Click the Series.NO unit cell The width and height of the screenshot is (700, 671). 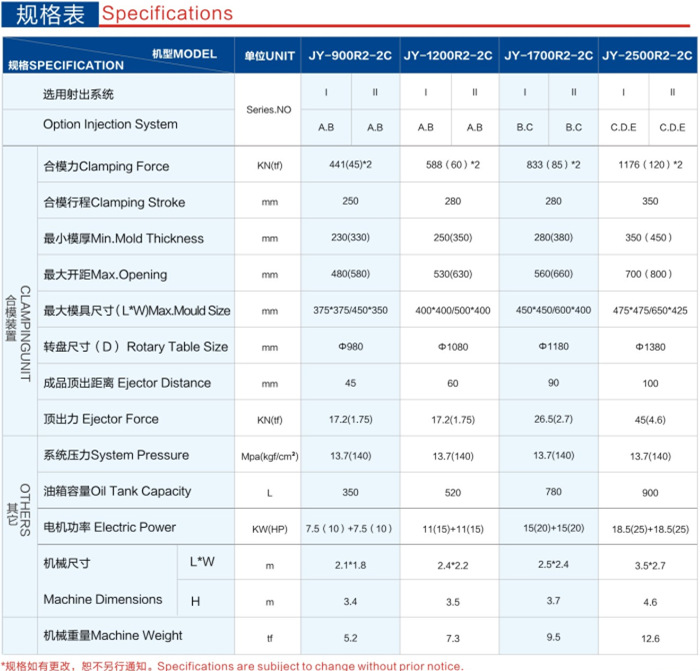(267, 109)
